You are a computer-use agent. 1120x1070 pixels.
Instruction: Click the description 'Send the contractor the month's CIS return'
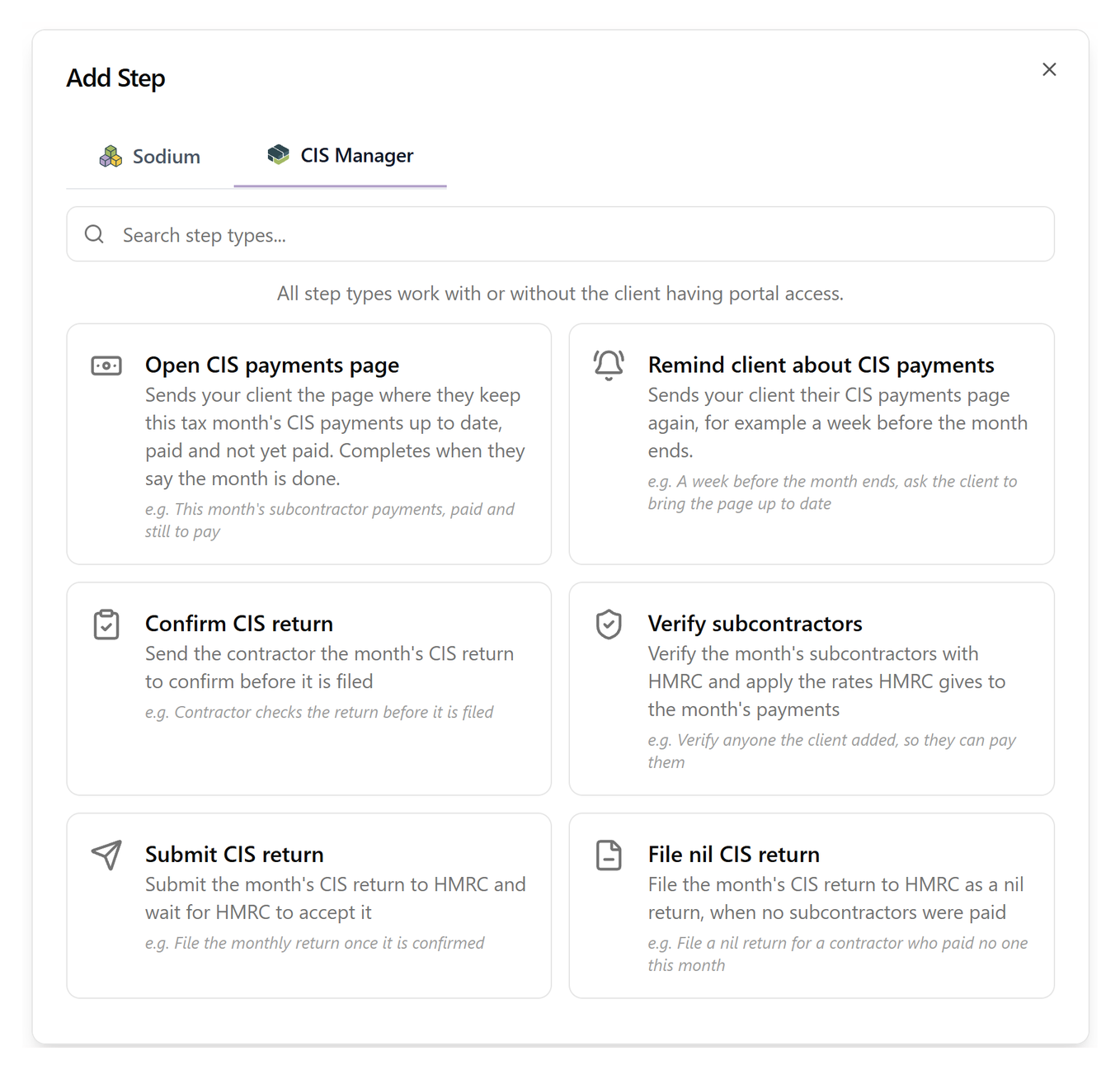point(330,667)
